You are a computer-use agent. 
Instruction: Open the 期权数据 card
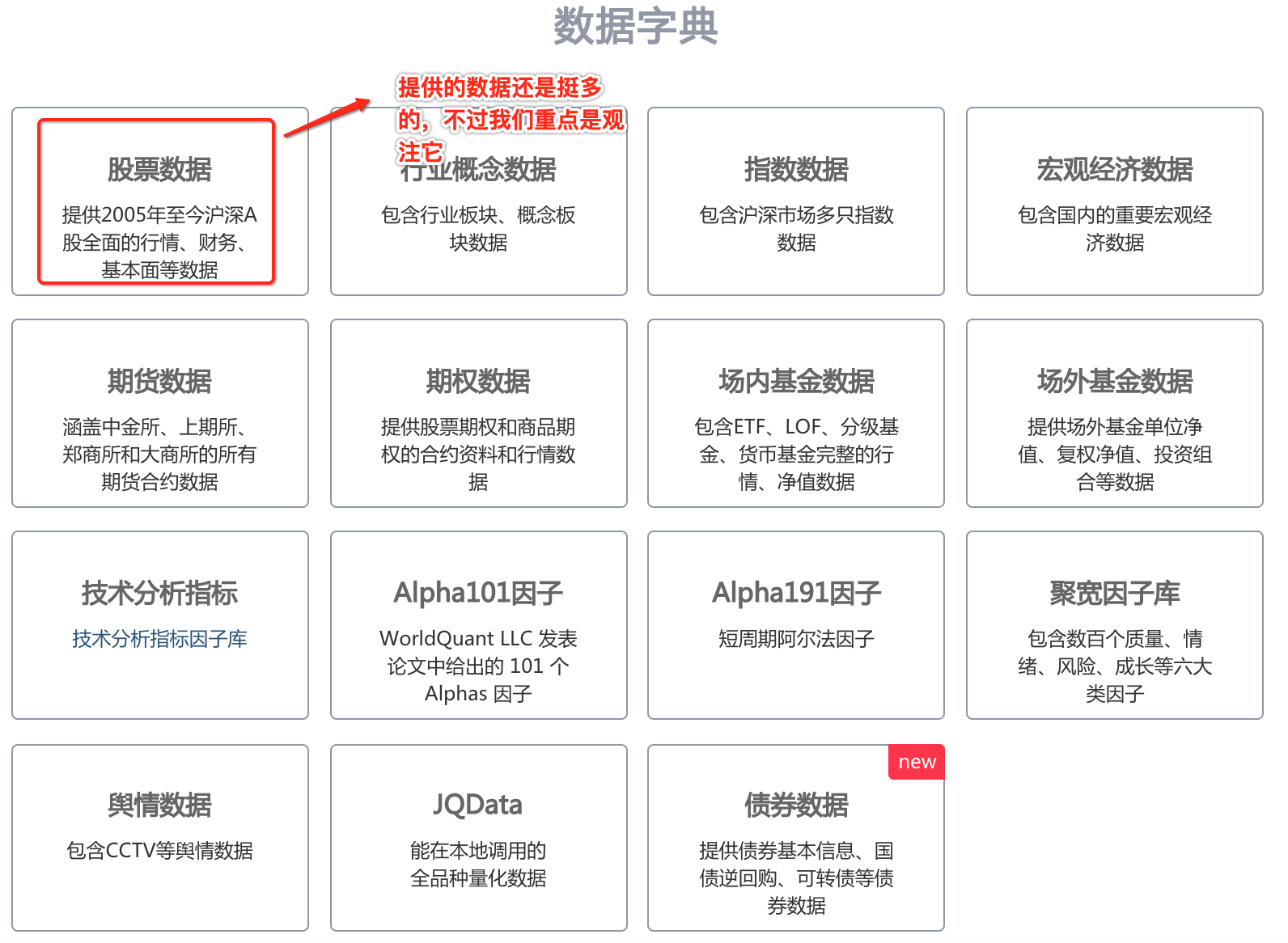click(x=479, y=413)
